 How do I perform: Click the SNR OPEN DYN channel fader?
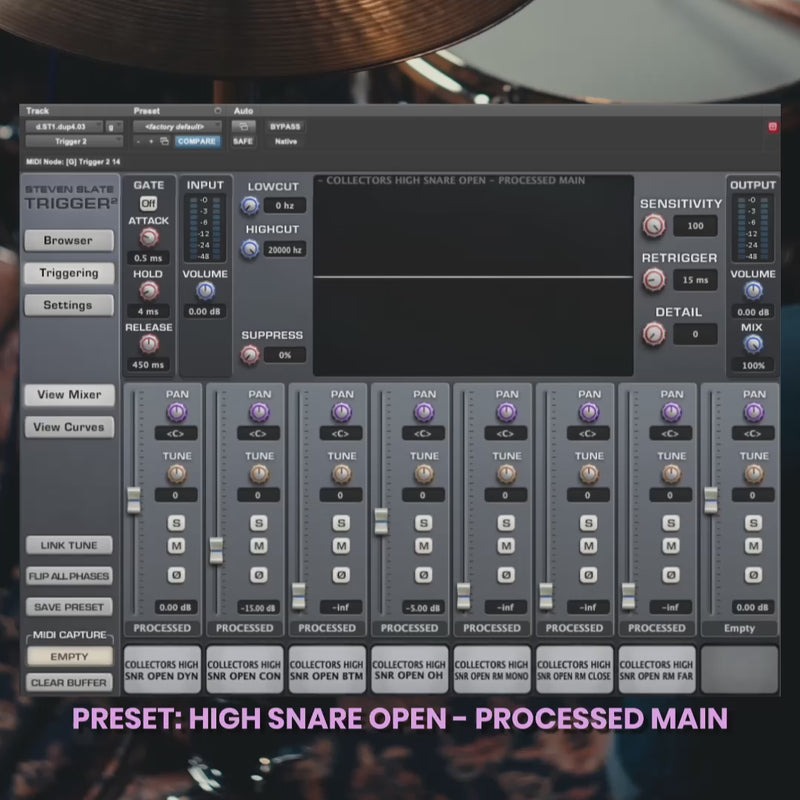tap(134, 499)
